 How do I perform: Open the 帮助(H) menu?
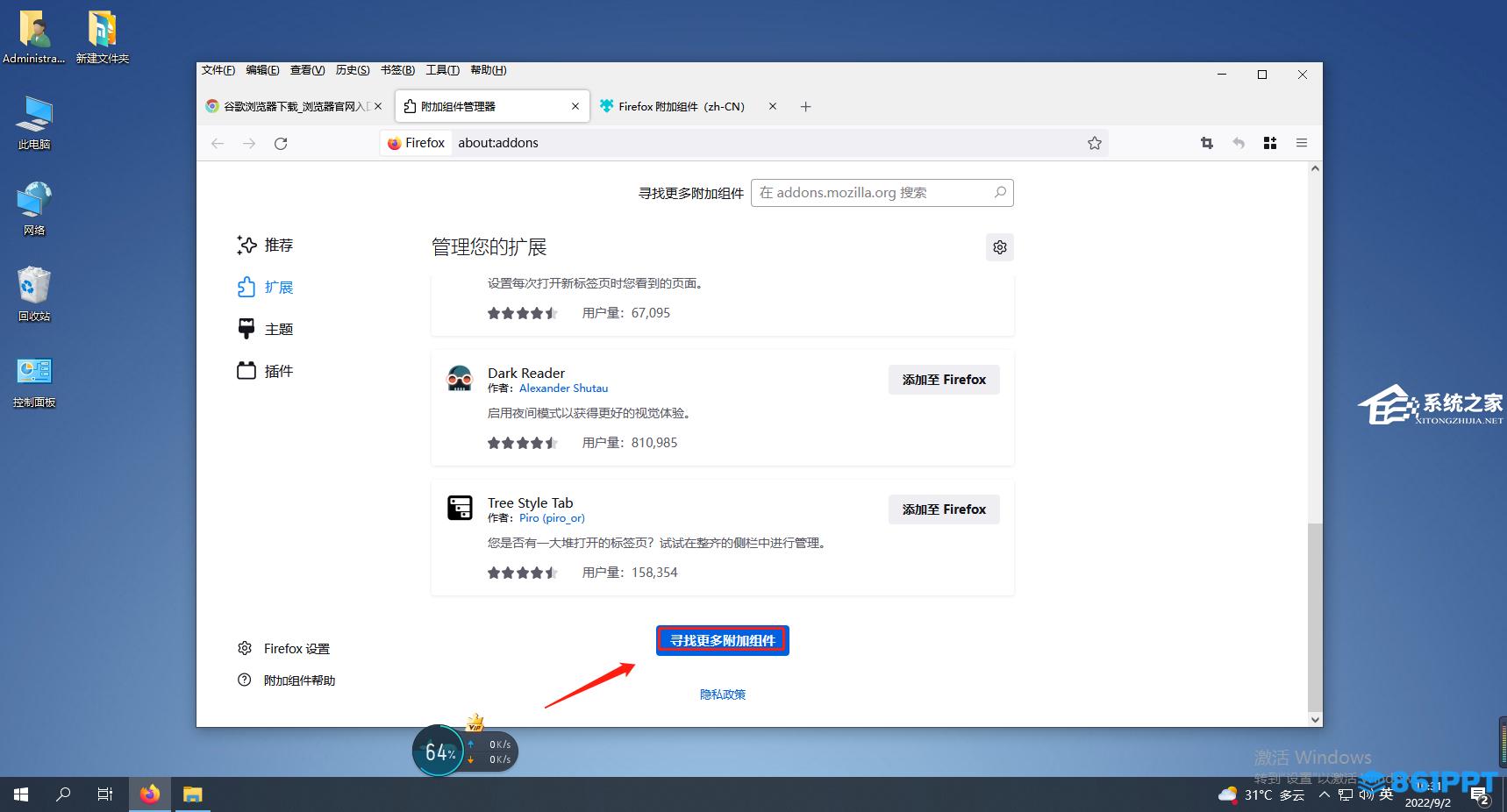point(489,70)
